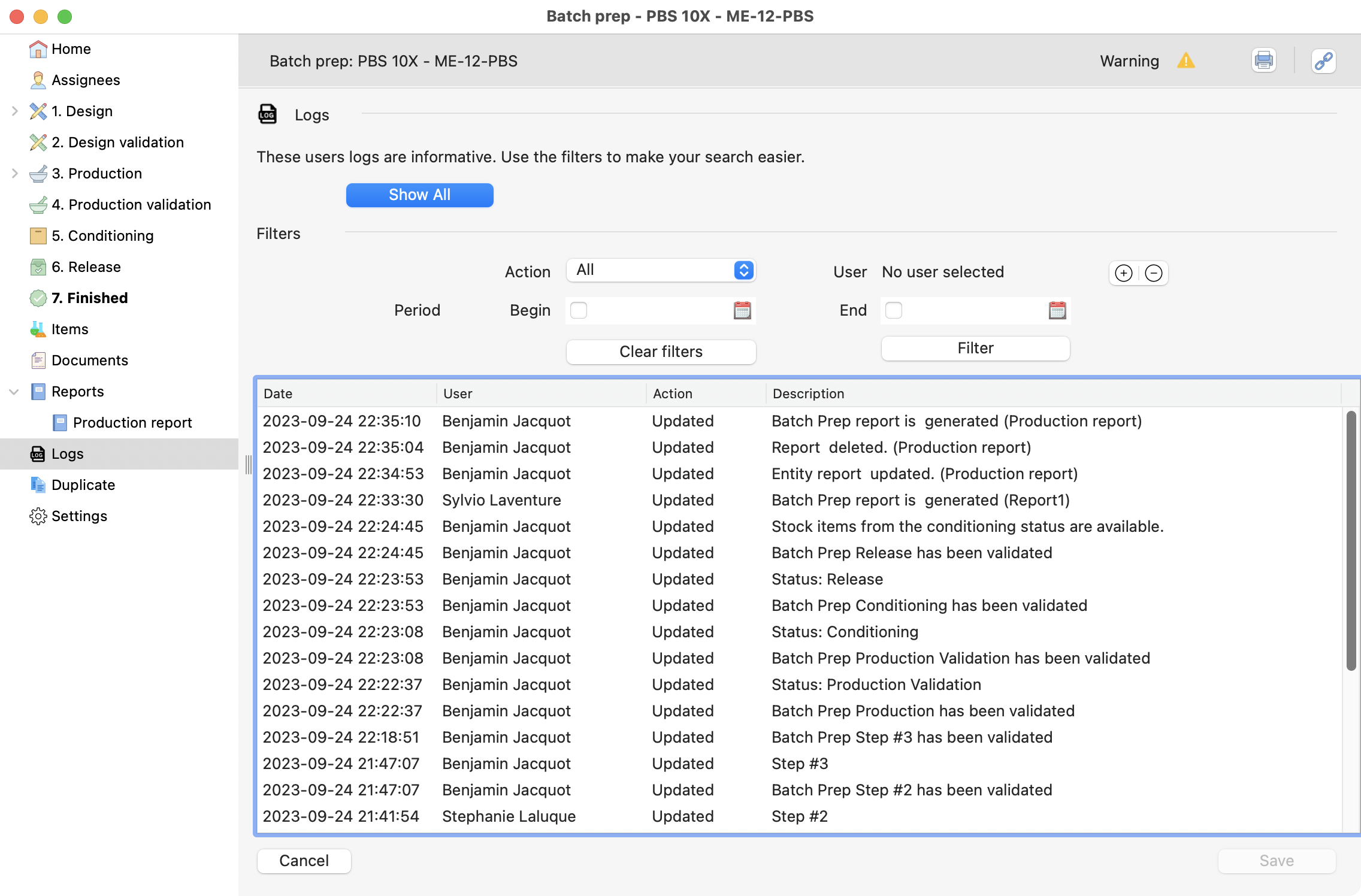Click the Description column header

[x=1054, y=393]
